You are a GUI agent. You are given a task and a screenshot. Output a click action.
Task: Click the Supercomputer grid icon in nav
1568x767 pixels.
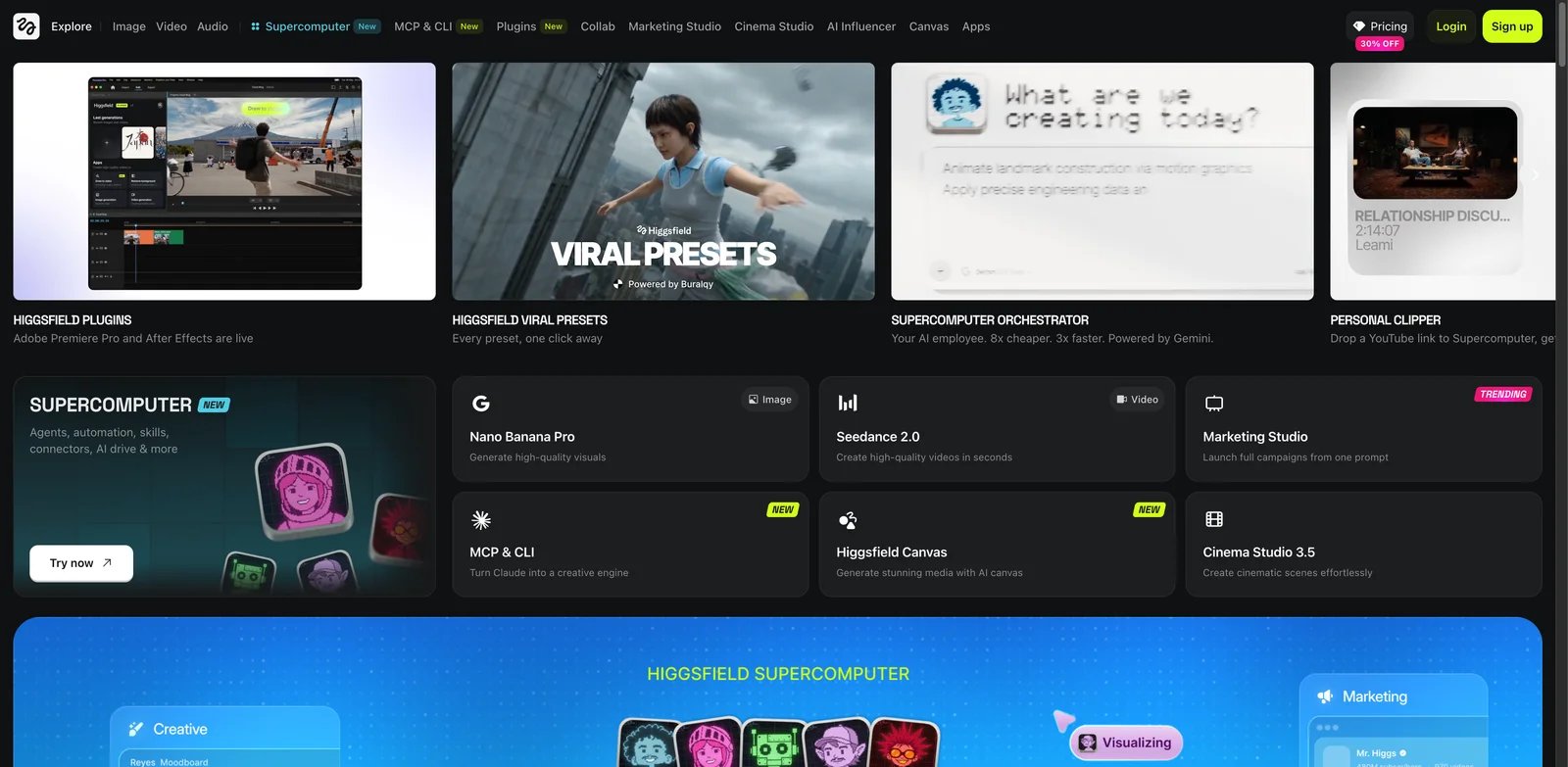coord(255,26)
